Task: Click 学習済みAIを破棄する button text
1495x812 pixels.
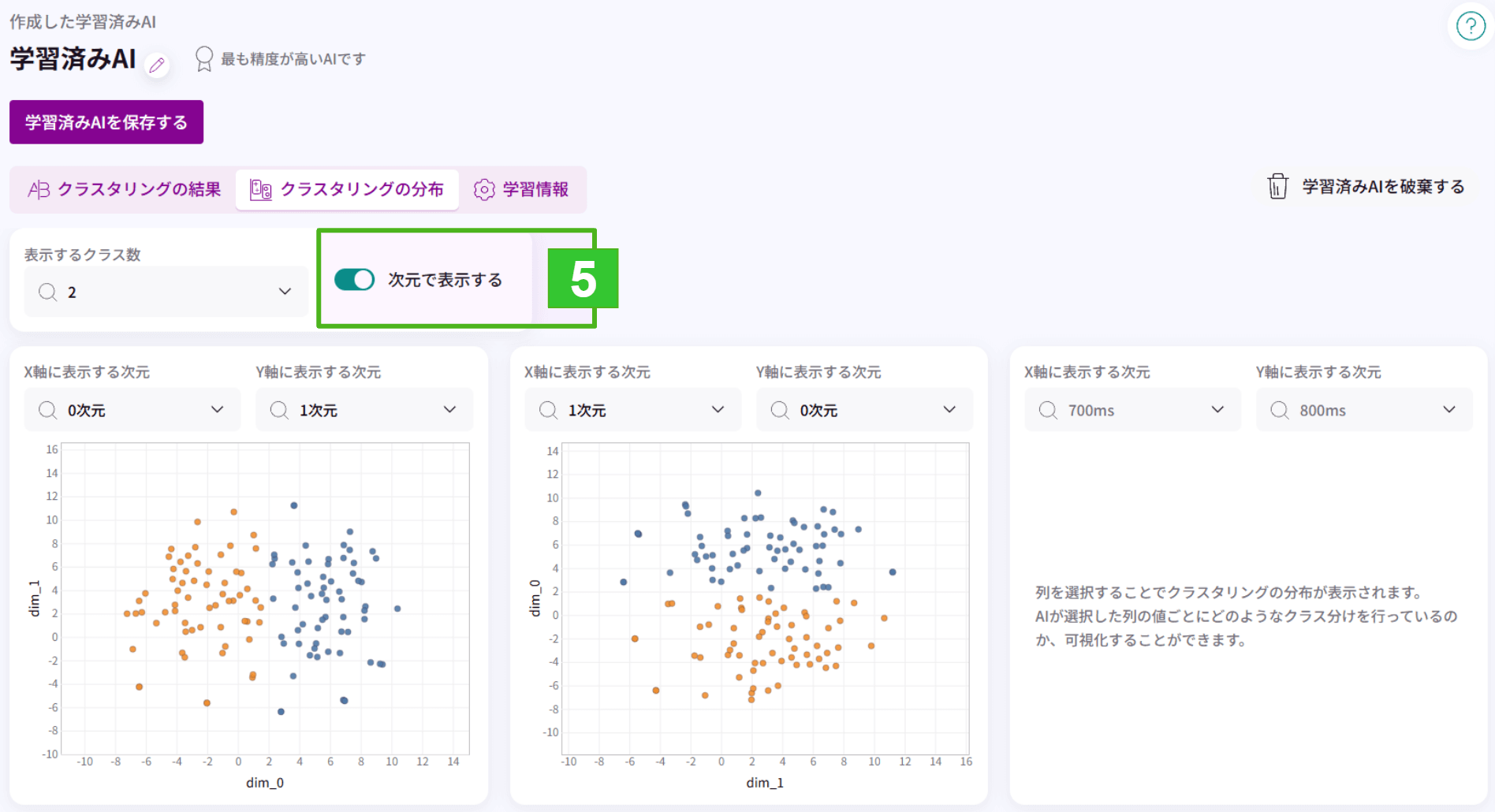Action: tap(1383, 187)
